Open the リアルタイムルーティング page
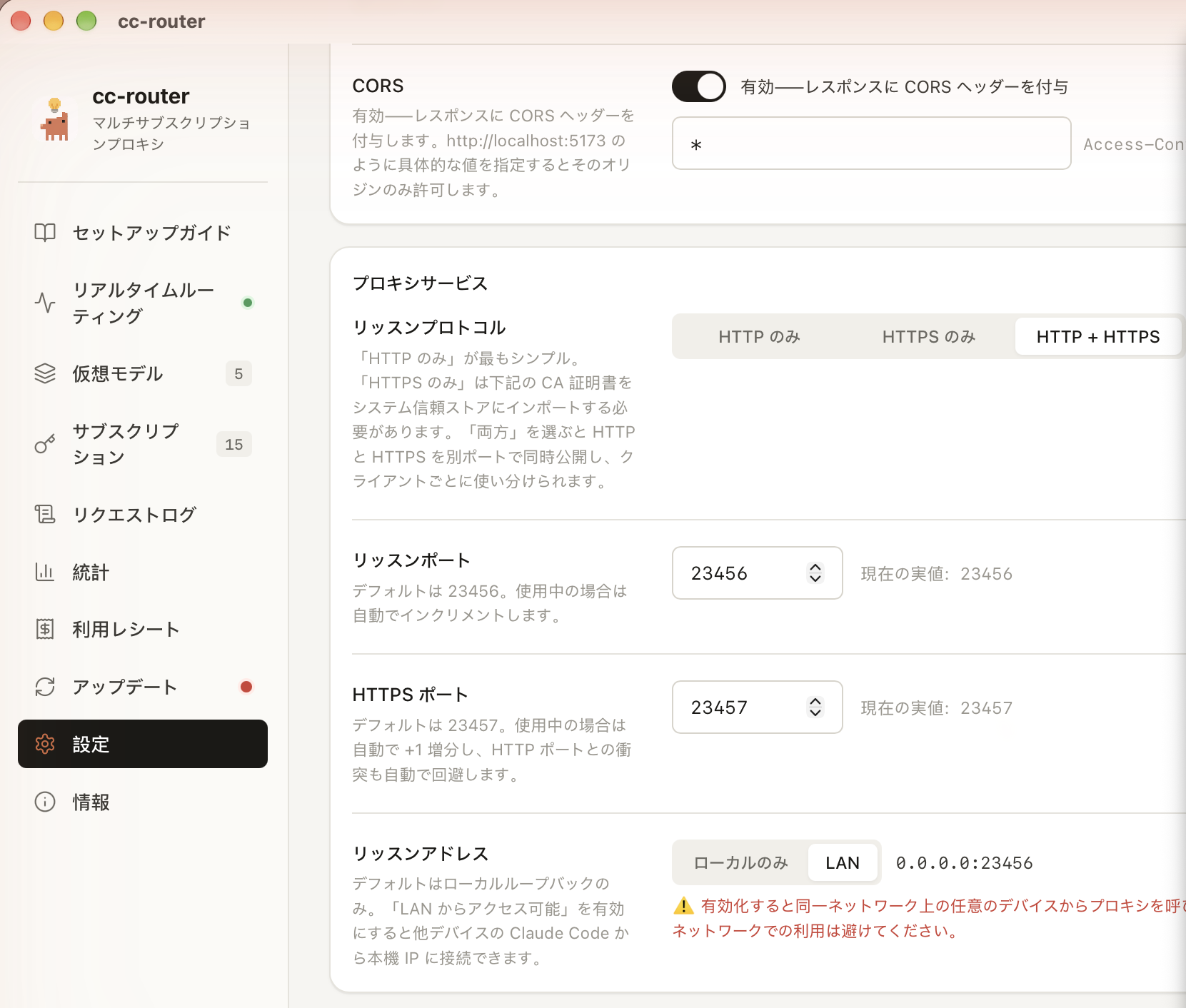Image resolution: width=1186 pixels, height=1008 pixels. [143, 303]
